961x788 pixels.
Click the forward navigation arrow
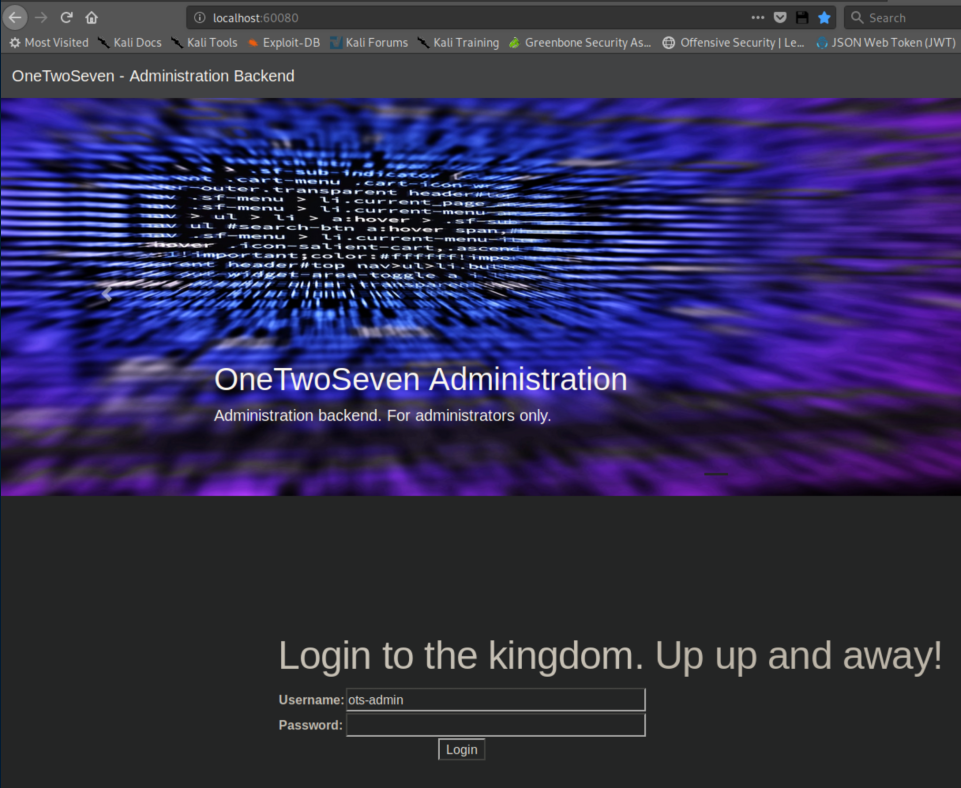coord(41,17)
